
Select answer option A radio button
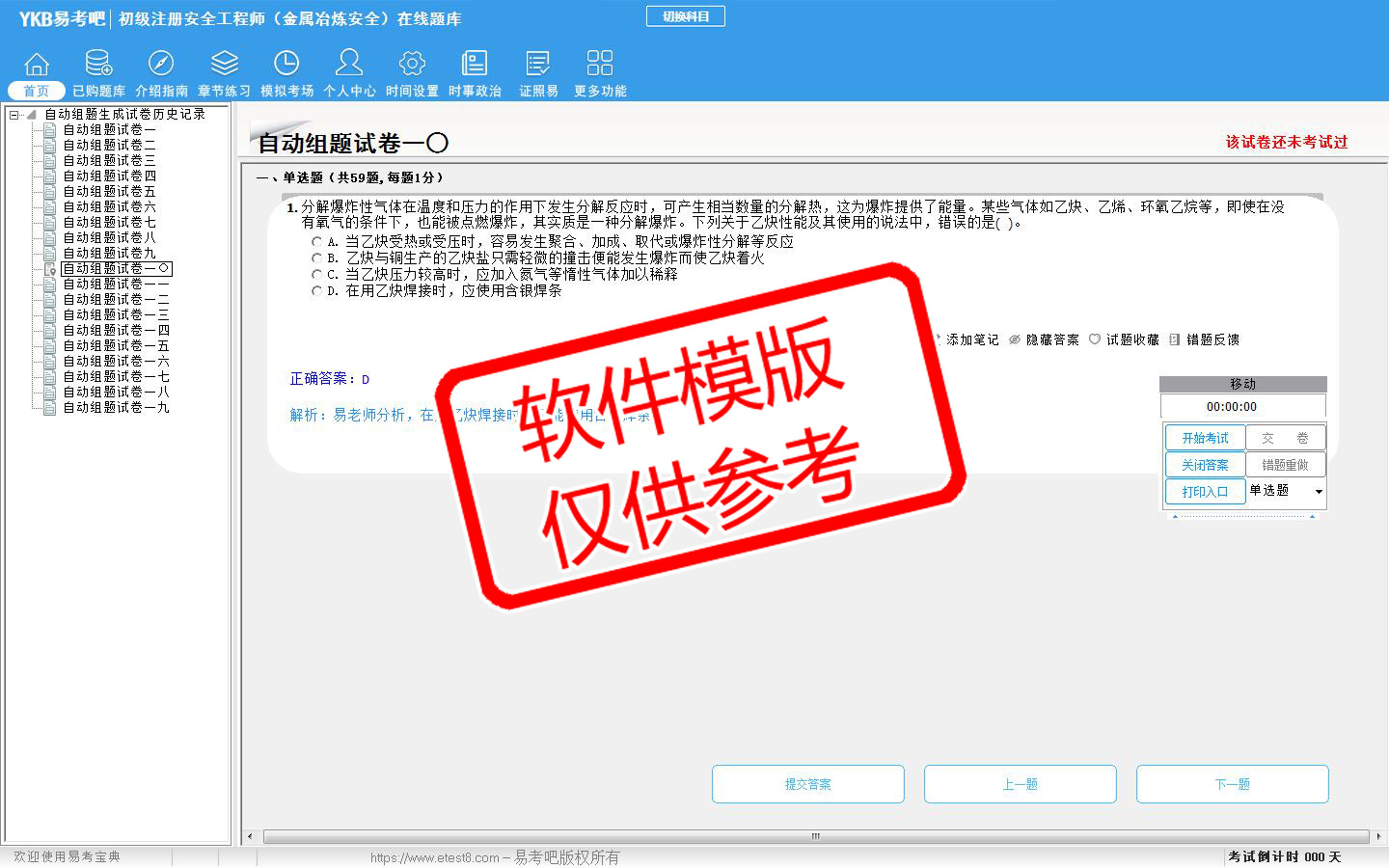(316, 242)
